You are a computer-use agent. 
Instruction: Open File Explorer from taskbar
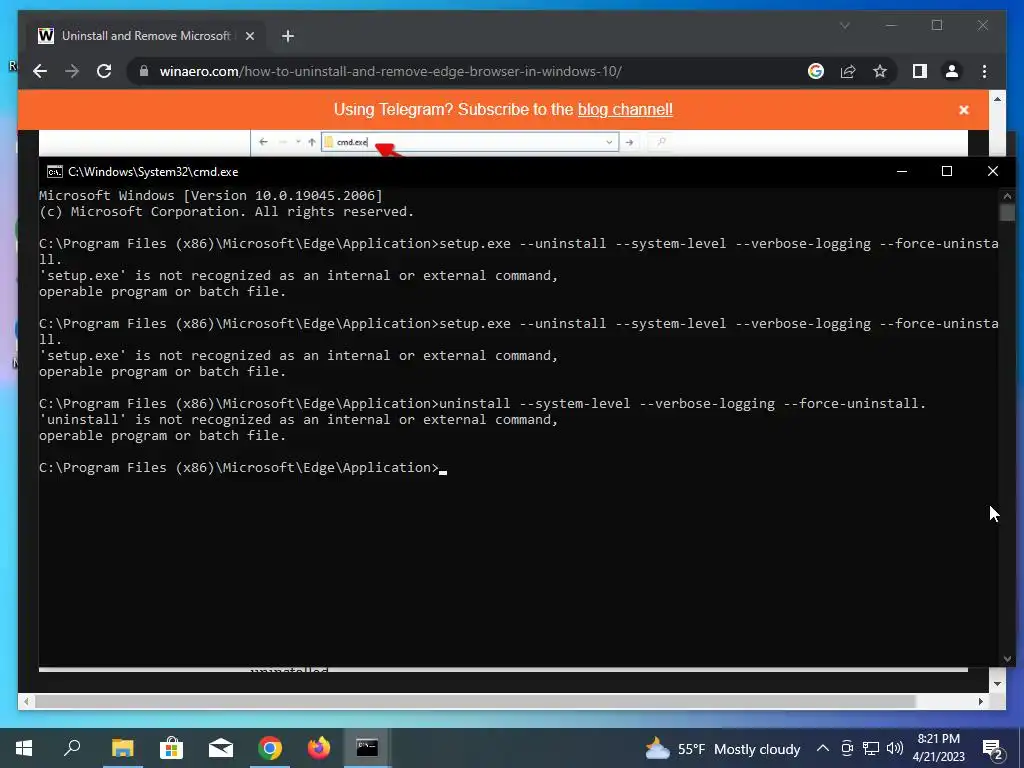[122, 748]
